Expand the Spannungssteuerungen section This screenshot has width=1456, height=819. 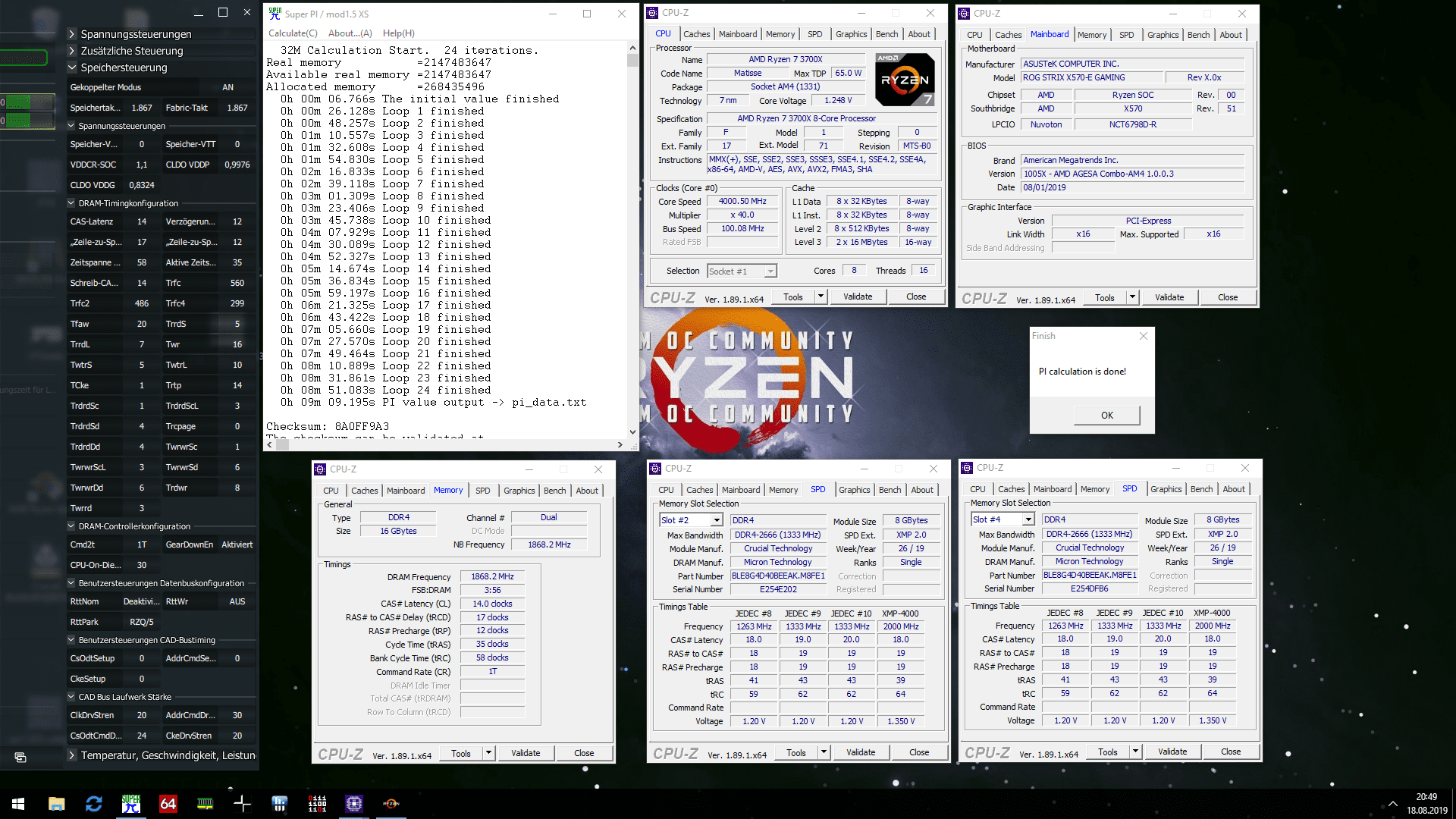[x=72, y=34]
